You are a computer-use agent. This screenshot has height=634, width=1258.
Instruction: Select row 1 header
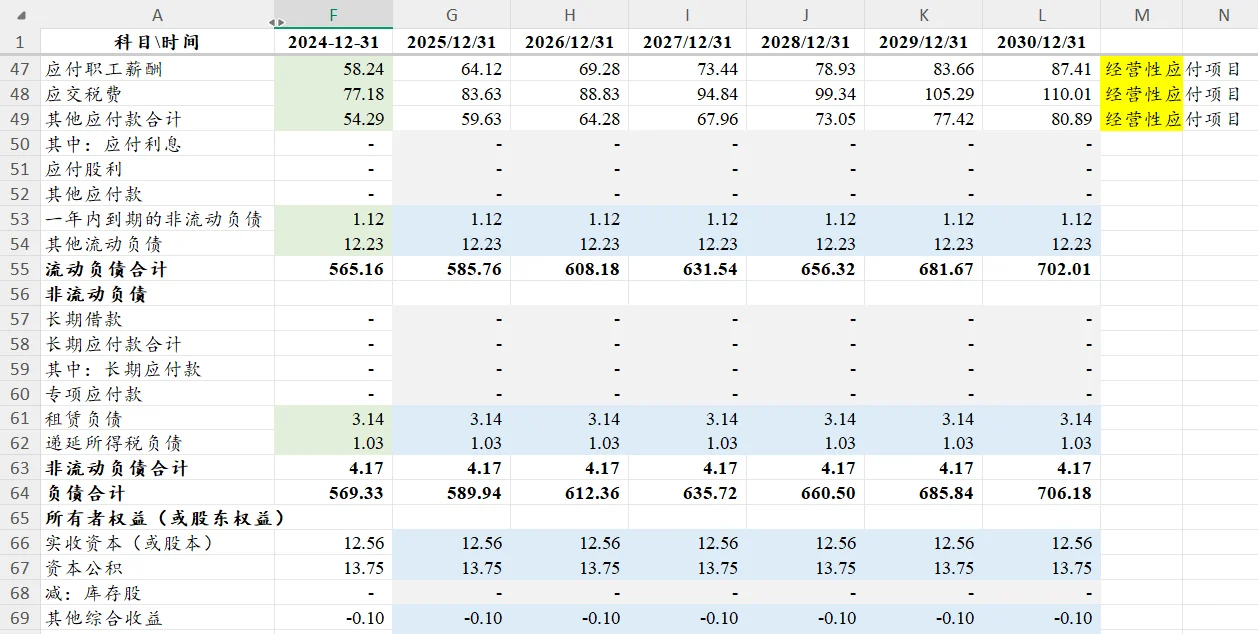20,42
